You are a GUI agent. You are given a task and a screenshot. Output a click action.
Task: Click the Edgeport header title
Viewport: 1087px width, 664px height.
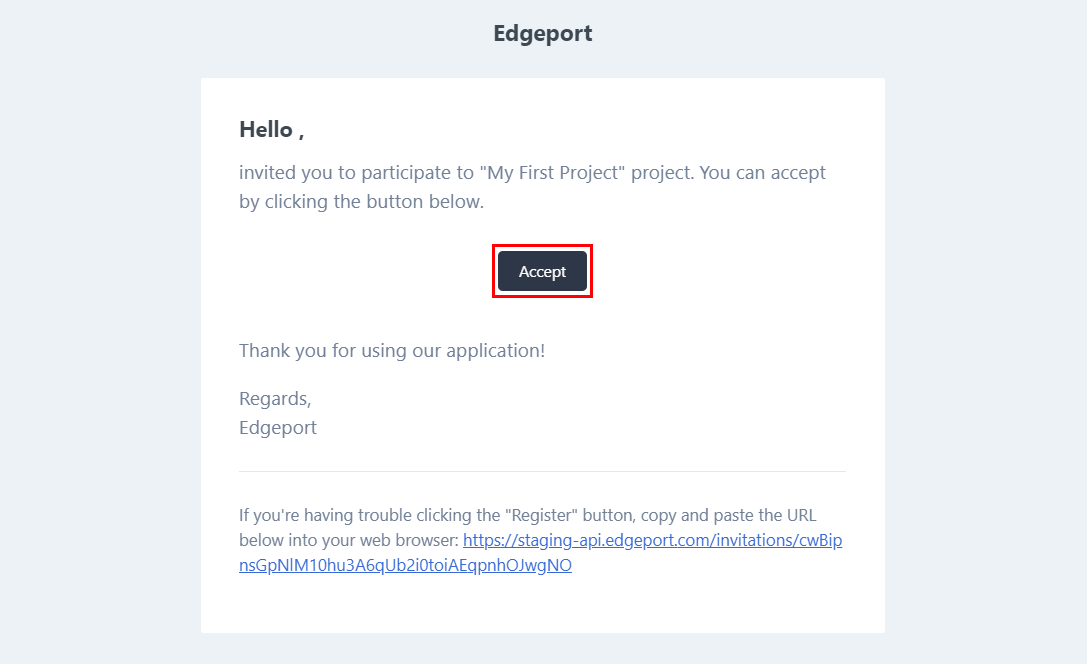coord(542,33)
